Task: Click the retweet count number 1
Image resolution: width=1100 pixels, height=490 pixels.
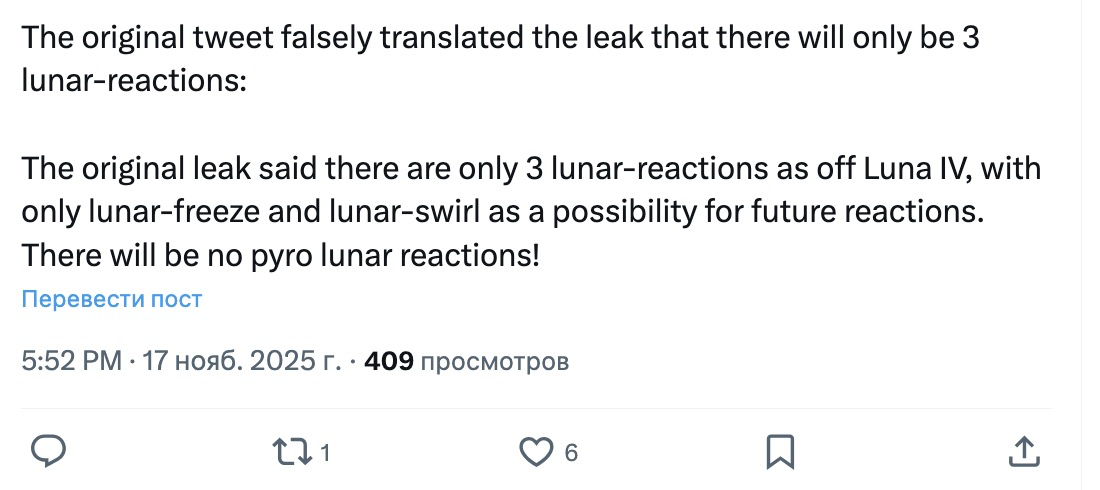Action: (325, 453)
